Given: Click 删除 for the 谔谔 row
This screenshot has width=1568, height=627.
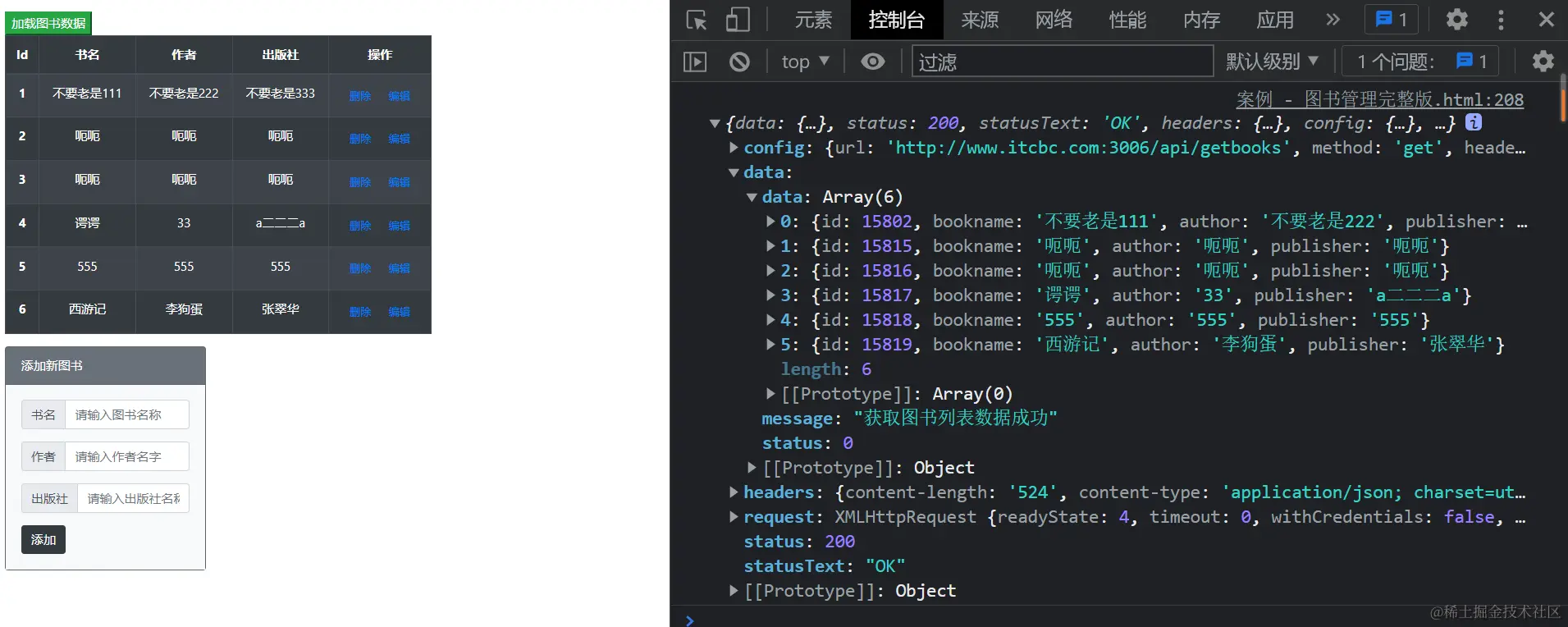Looking at the screenshot, I should (360, 226).
